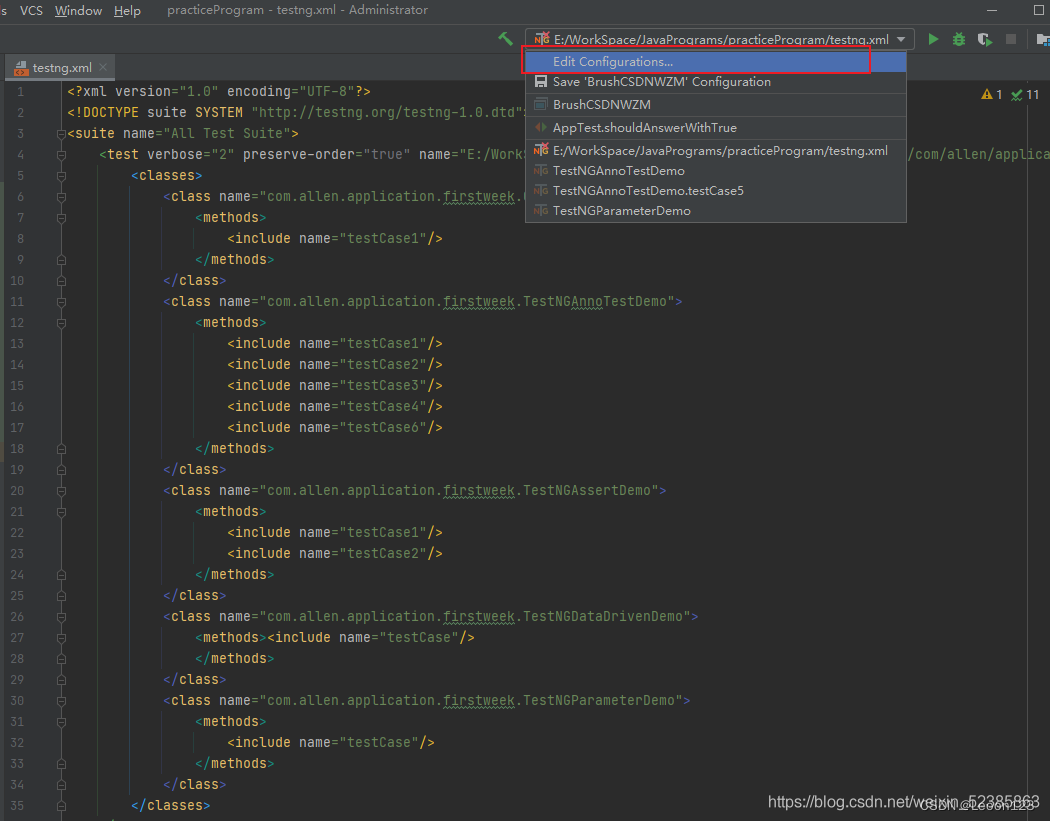Click preserve-order="true" attribute
Viewport: 1050px width, 821px height.
coord(327,154)
